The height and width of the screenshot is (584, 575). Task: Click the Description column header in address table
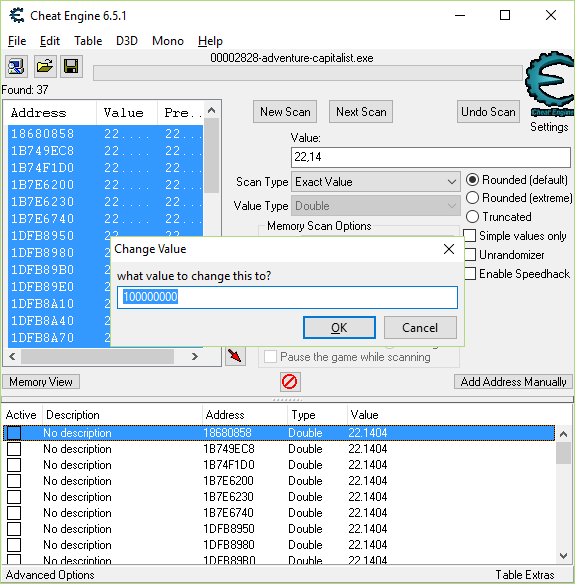[122, 415]
